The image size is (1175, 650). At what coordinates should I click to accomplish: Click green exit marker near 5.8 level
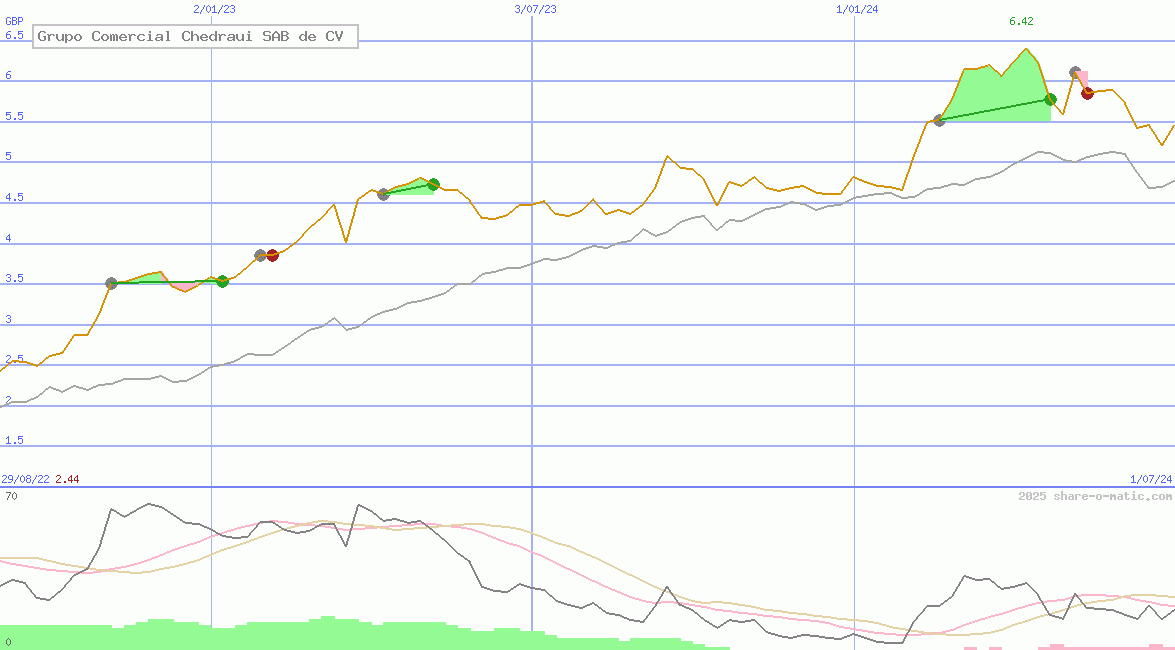[x=1050, y=99]
